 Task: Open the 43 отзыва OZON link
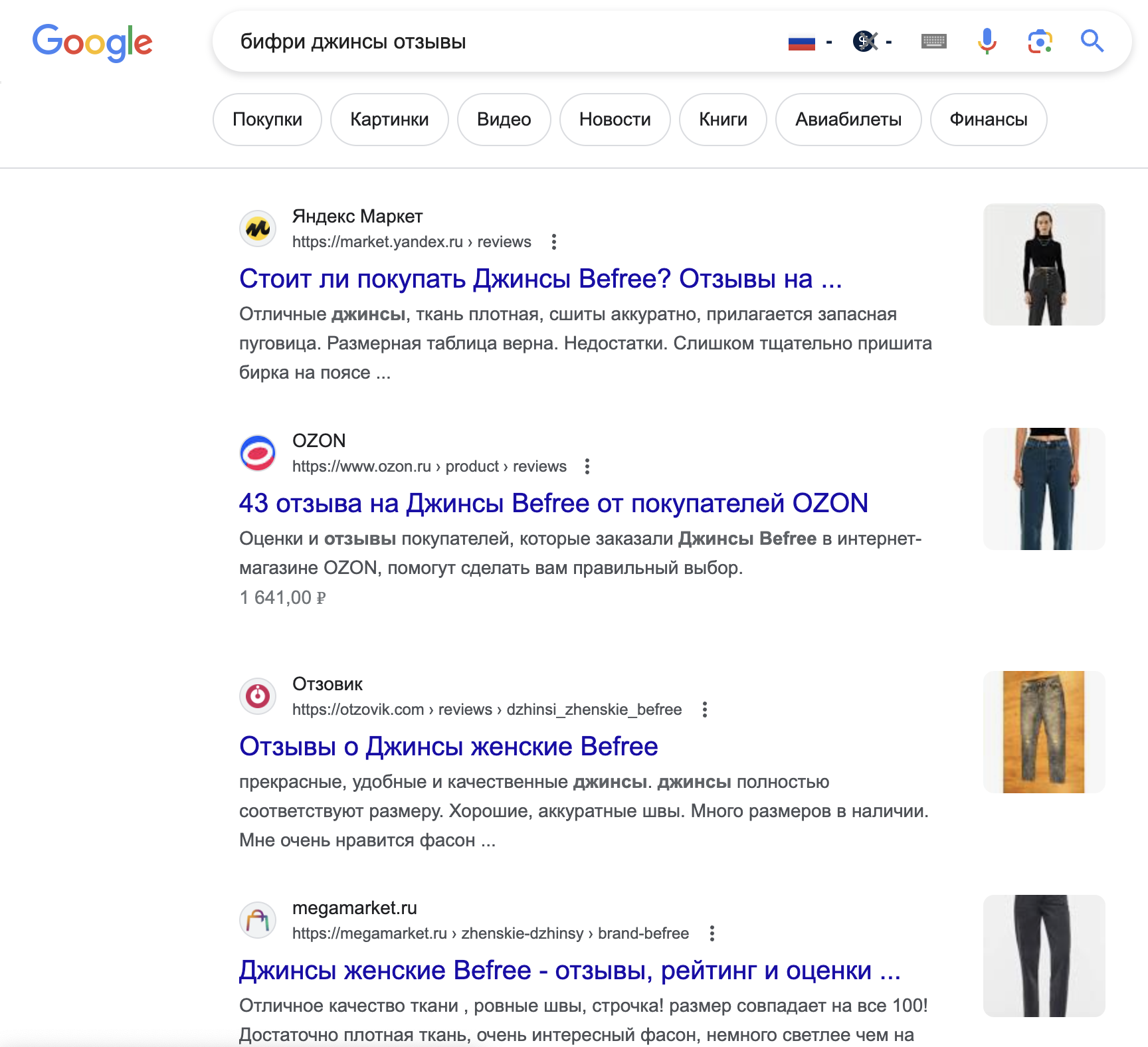click(553, 503)
